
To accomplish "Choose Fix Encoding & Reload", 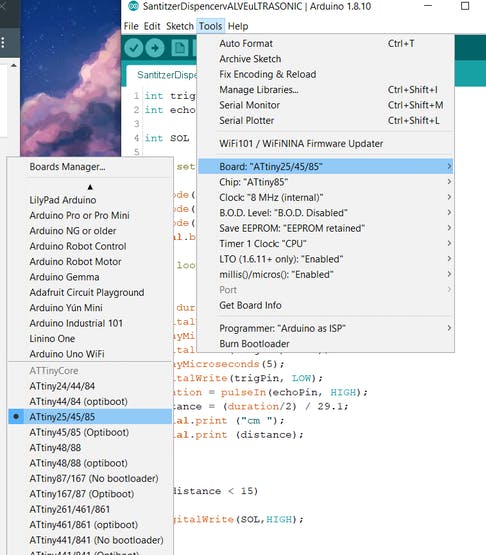I will click(325, 74).
